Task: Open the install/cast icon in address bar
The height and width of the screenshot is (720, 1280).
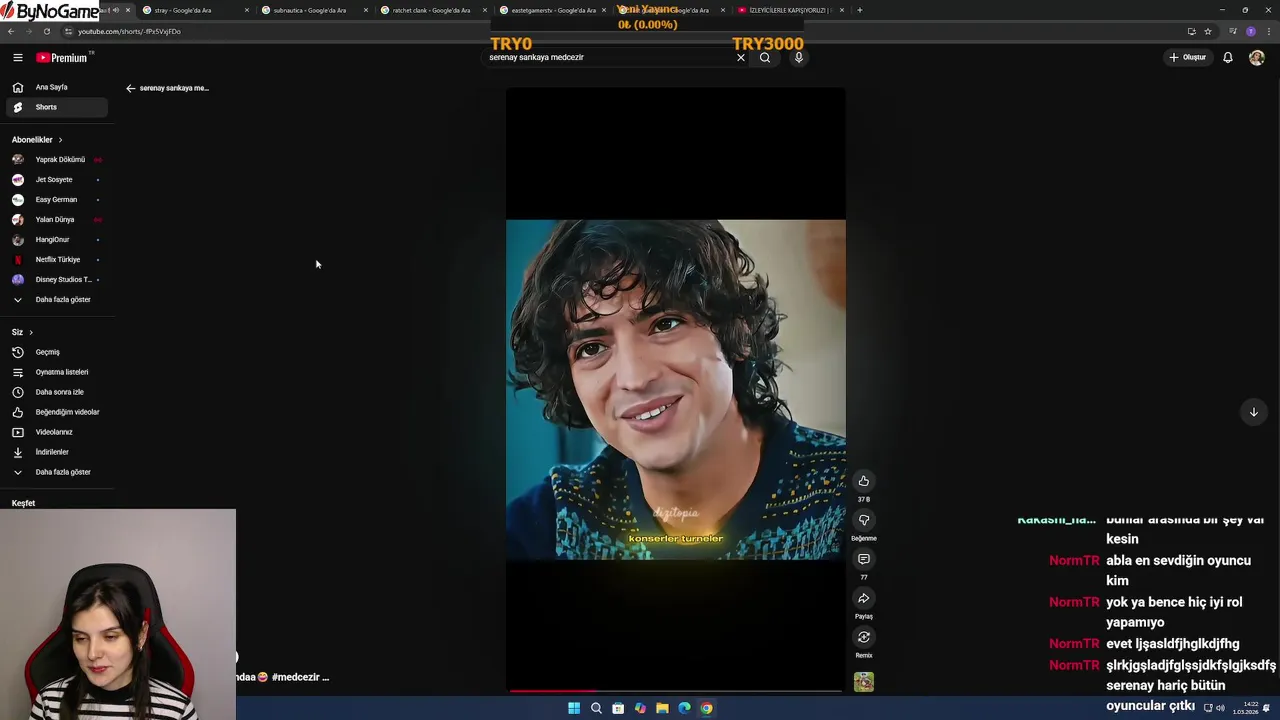Action: click(x=1191, y=31)
